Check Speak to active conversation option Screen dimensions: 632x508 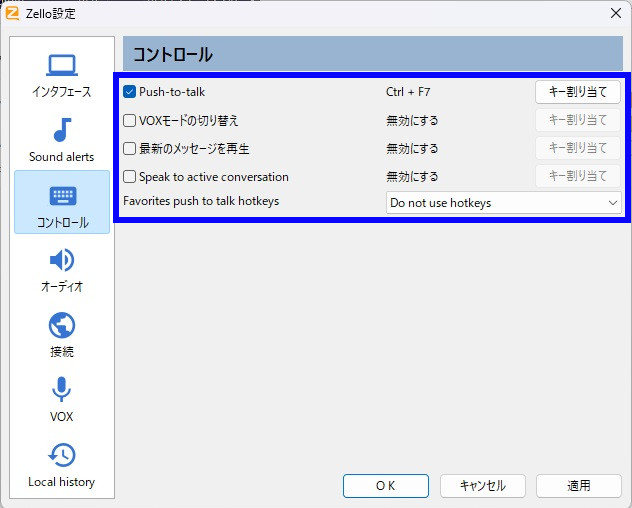130,176
